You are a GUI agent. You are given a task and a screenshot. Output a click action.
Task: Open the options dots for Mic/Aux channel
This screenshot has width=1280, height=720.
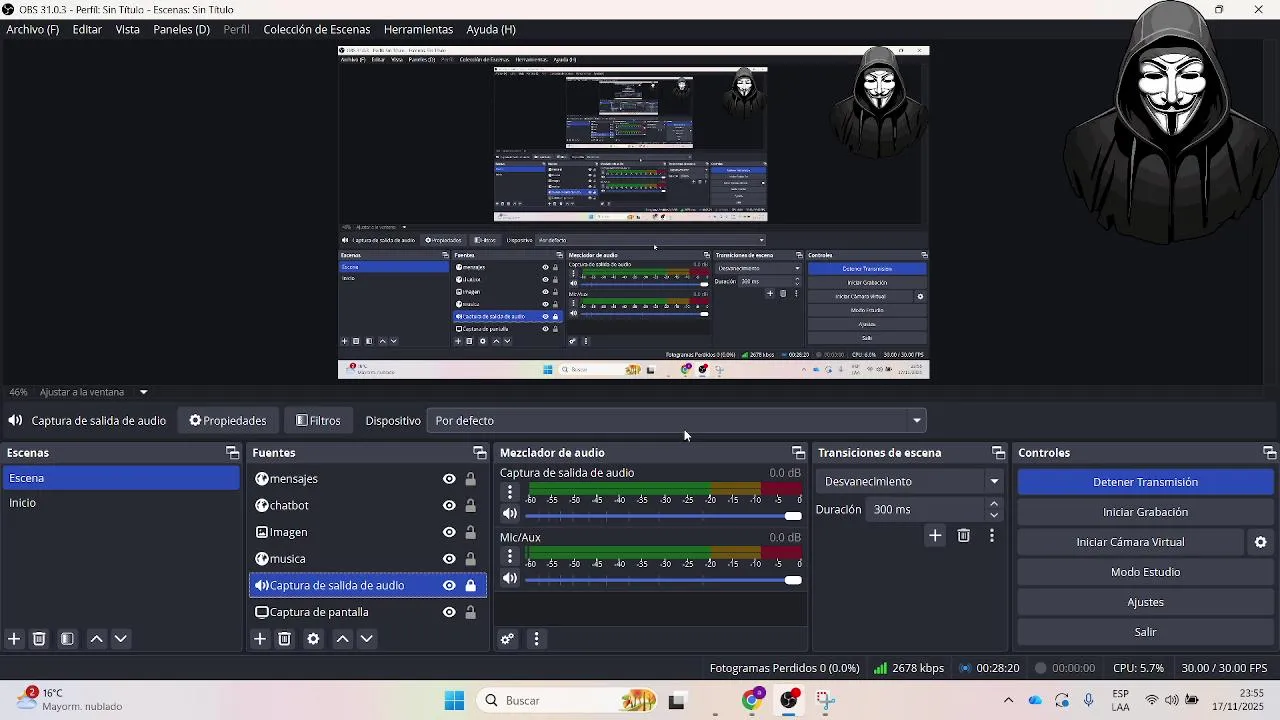pos(510,556)
